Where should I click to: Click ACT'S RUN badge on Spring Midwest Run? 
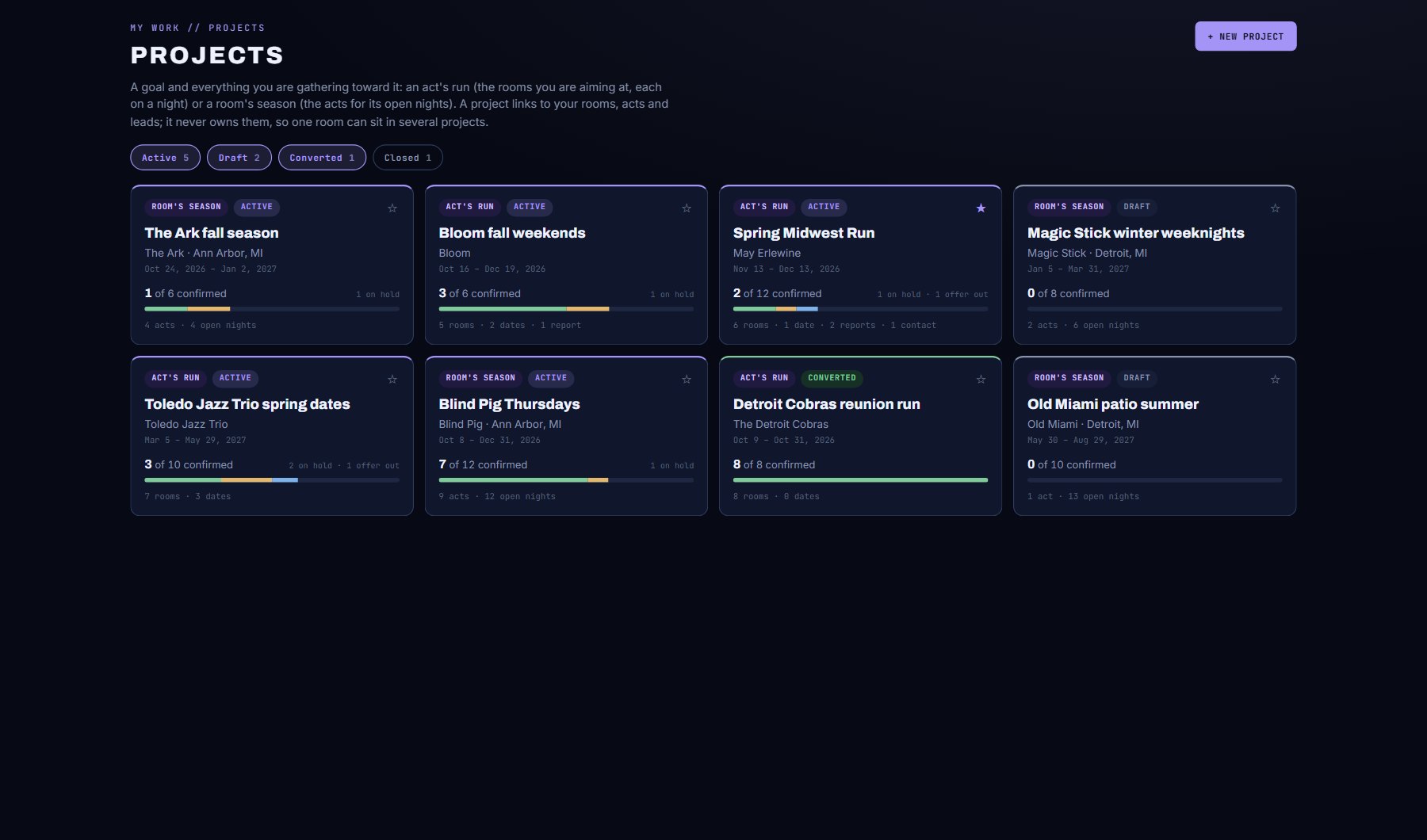[x=763, y=207]
